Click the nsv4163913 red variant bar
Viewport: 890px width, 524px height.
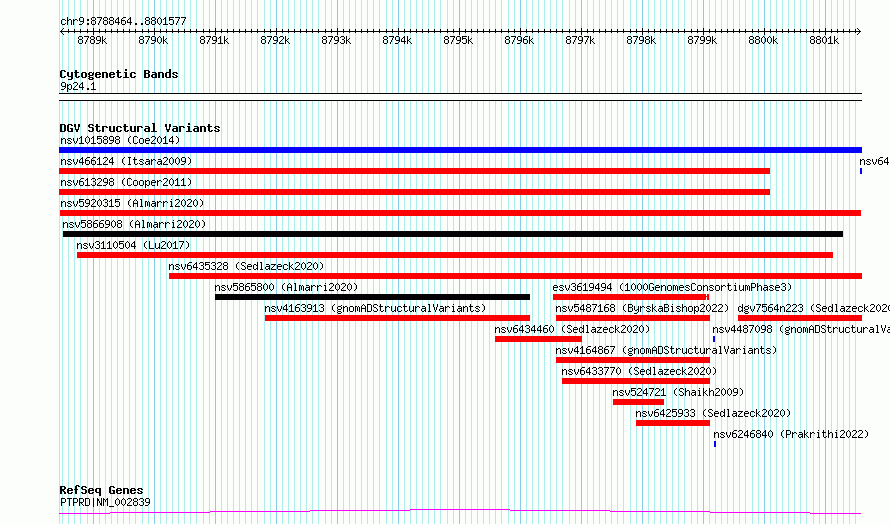click(x=397, y=318)
